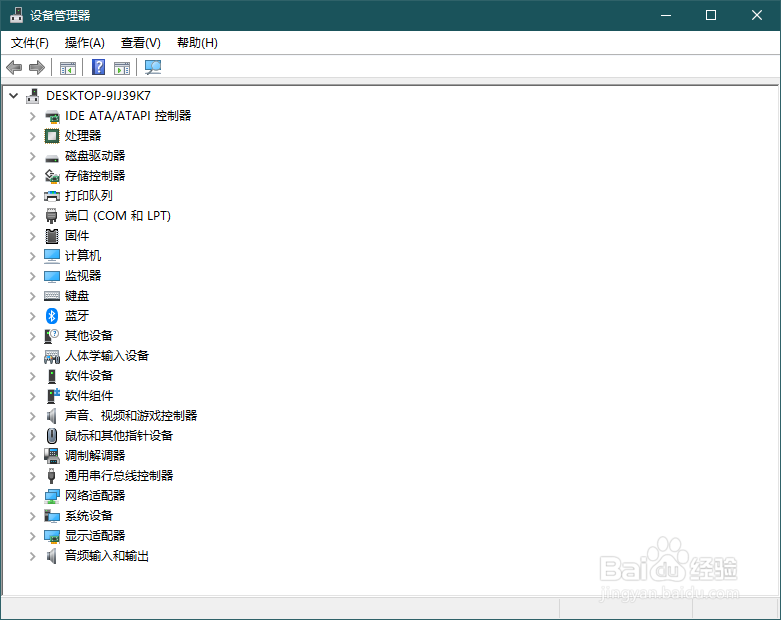Open the 操作(A) menu
781x620 pixels.
pos(85,43)
